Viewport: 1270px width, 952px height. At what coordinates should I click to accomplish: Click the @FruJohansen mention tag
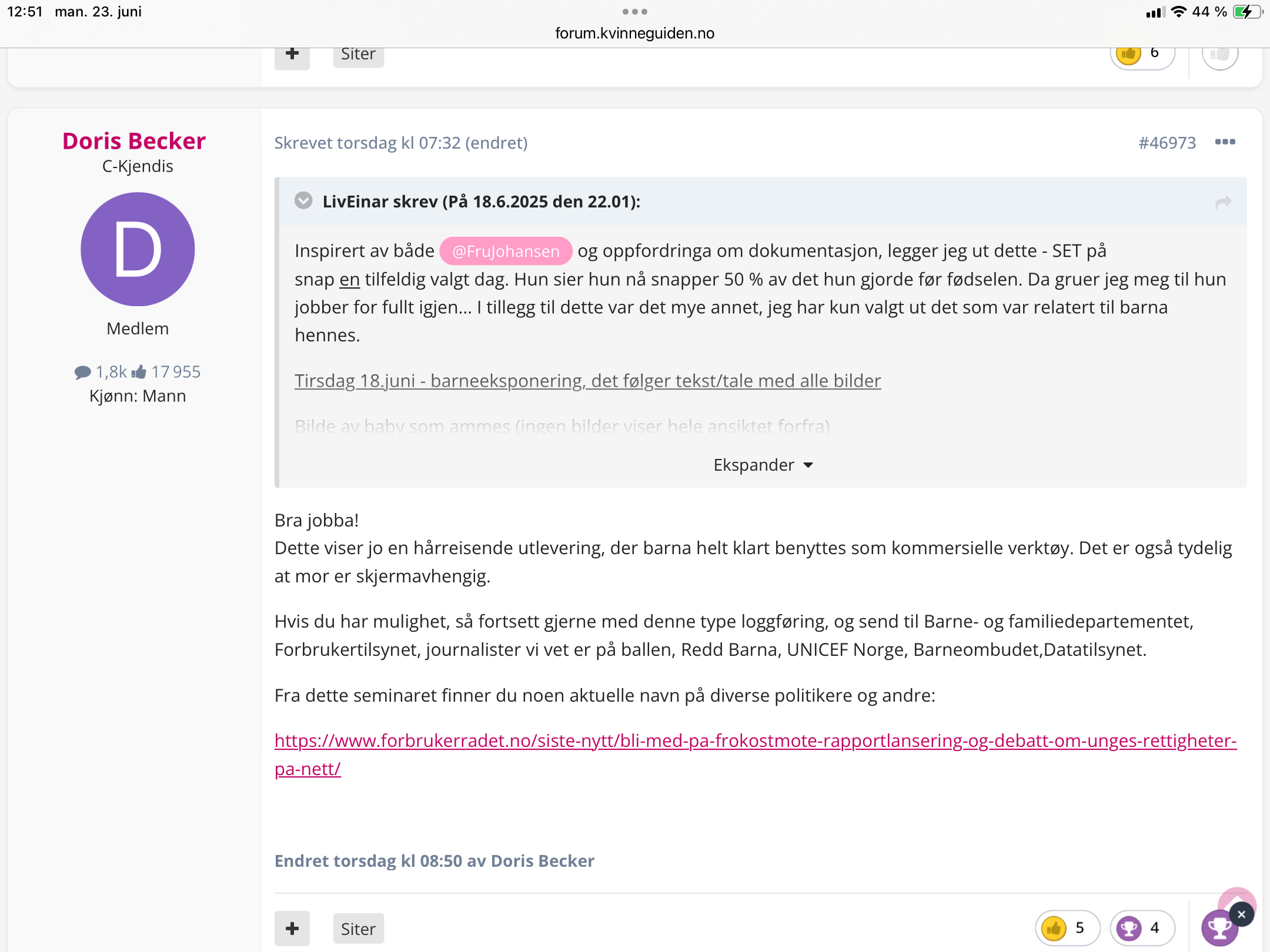506,251
